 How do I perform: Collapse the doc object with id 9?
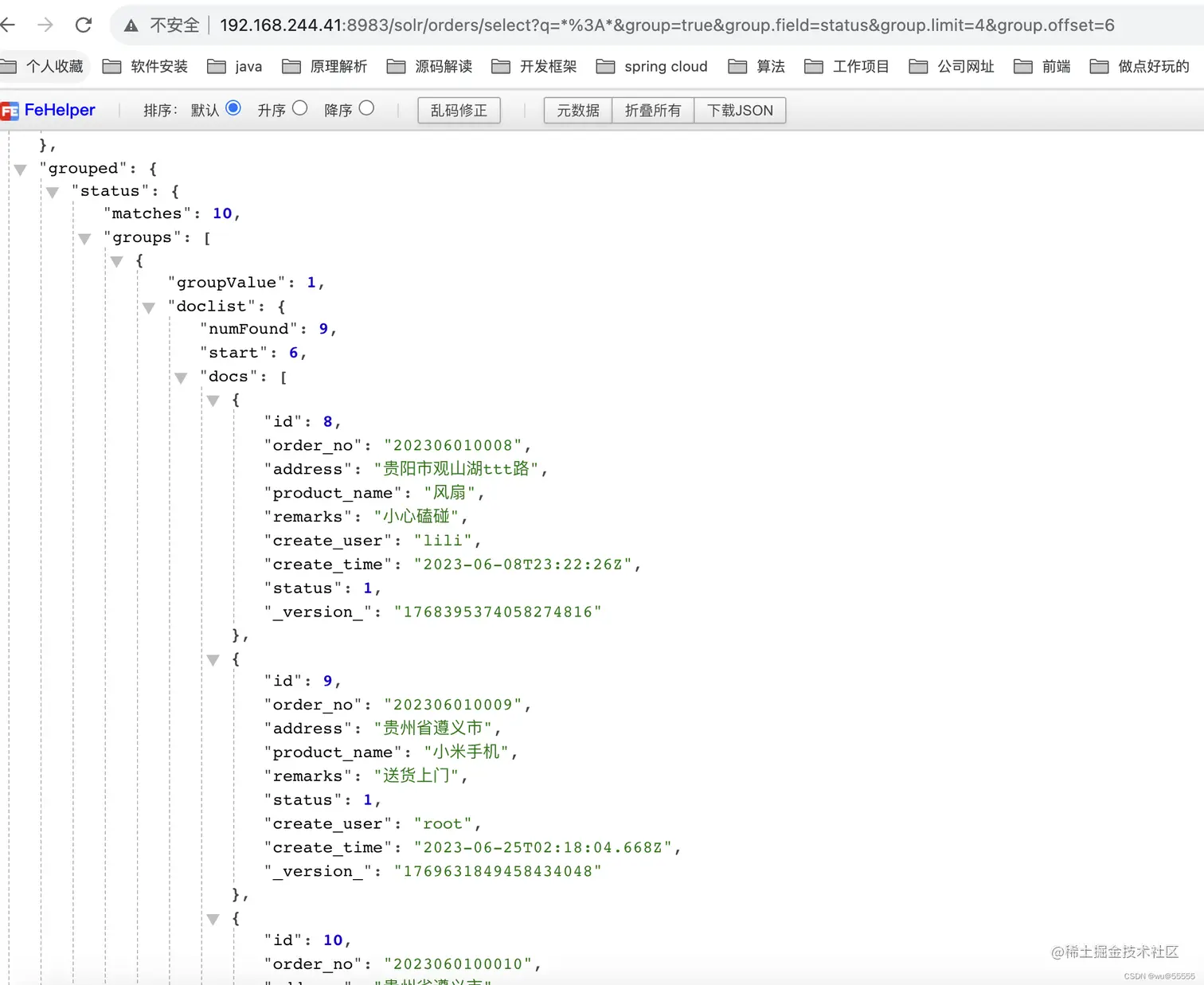pos(213,659)
